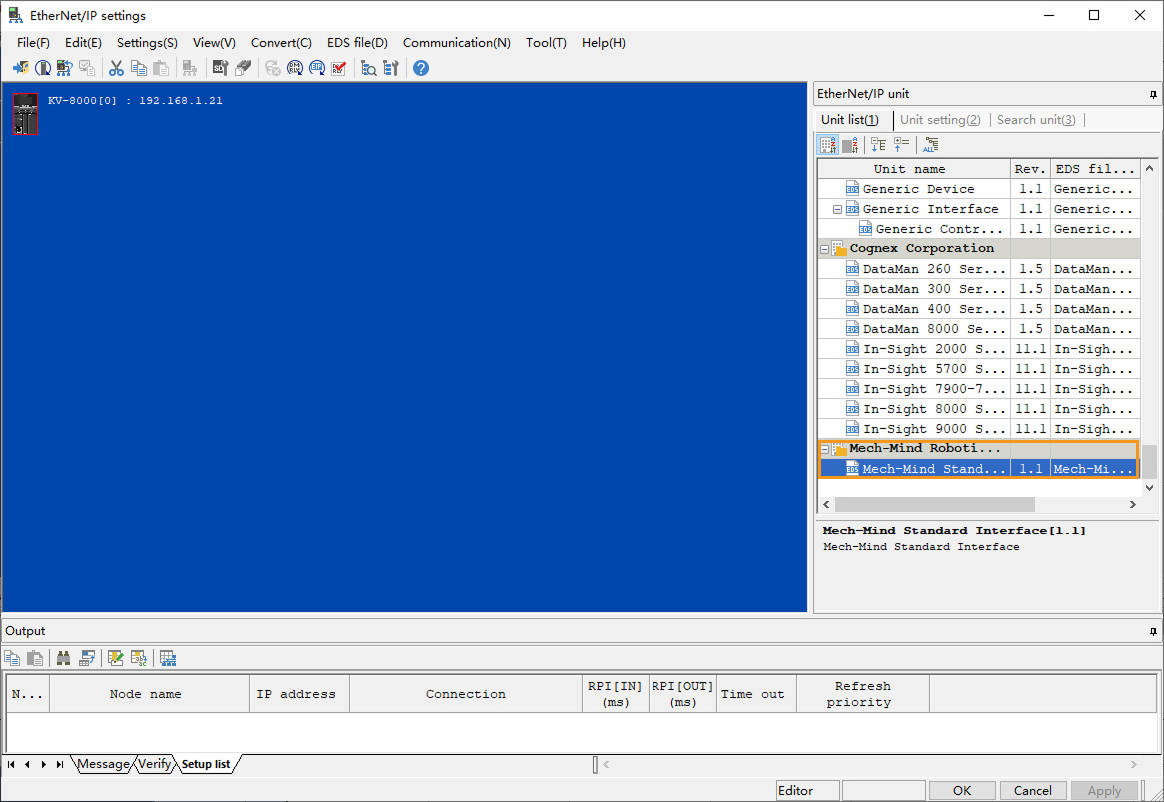Select the Paste icon on the main toolbar
Screen dimensions: 1164x802
(x=161, y=67)
